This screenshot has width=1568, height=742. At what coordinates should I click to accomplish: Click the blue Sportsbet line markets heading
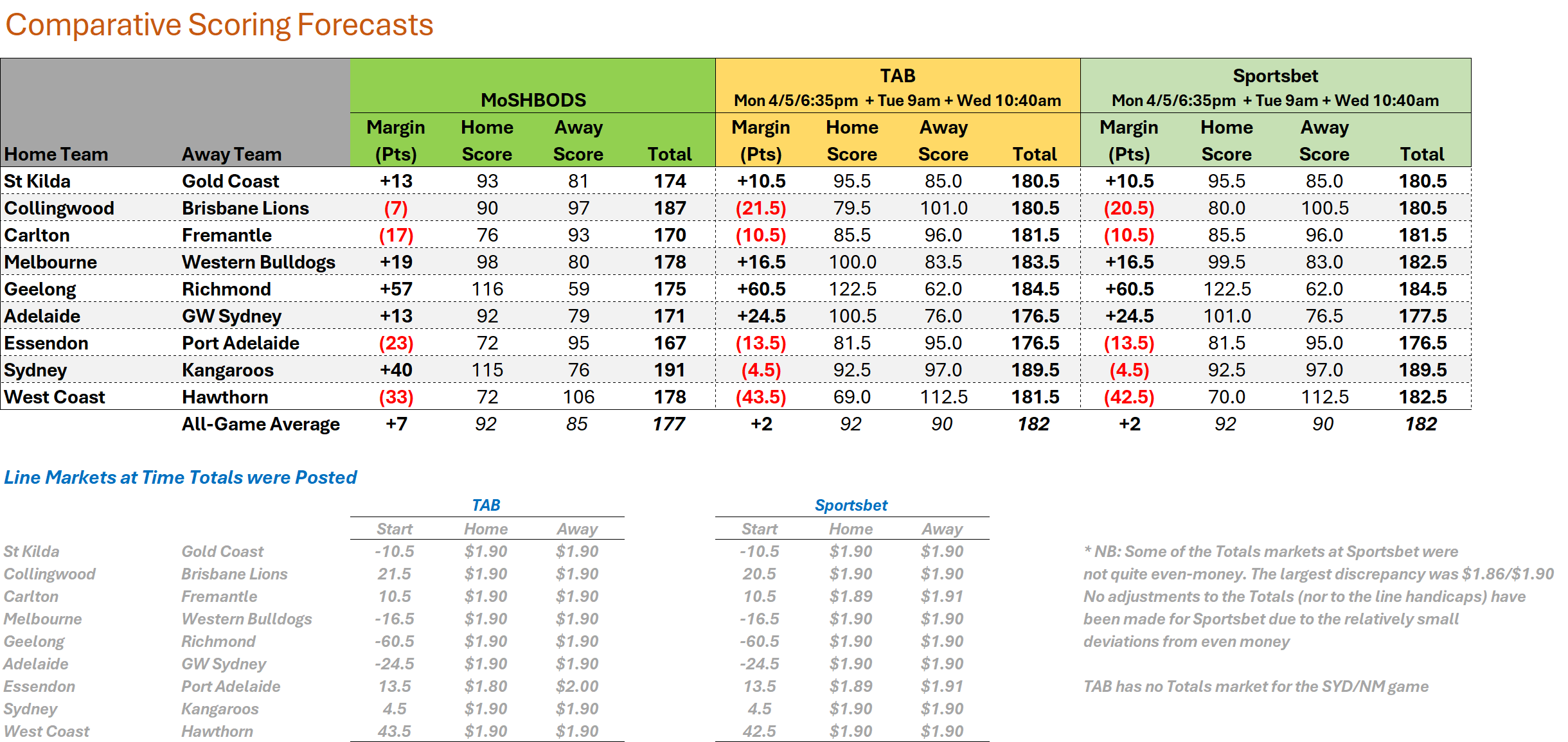(x=851, y=506)
